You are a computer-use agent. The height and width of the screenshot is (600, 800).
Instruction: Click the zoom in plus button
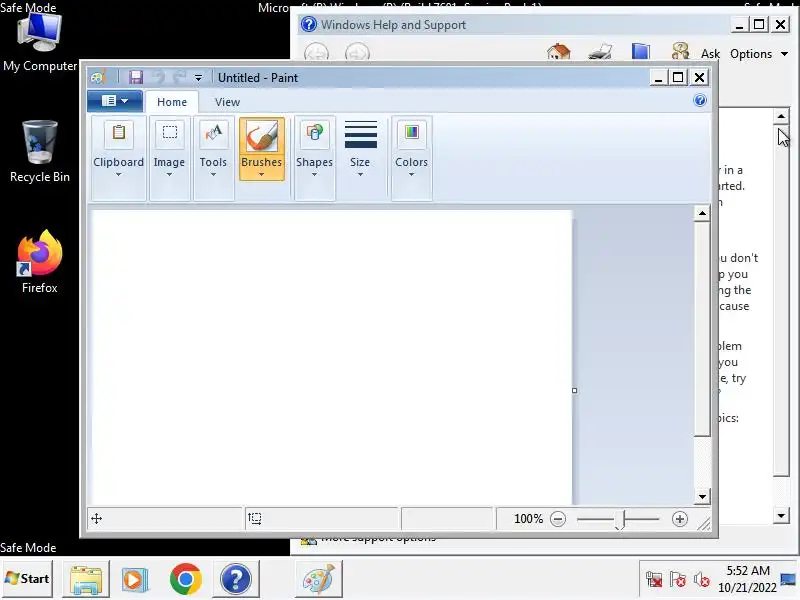coord(680,519)
